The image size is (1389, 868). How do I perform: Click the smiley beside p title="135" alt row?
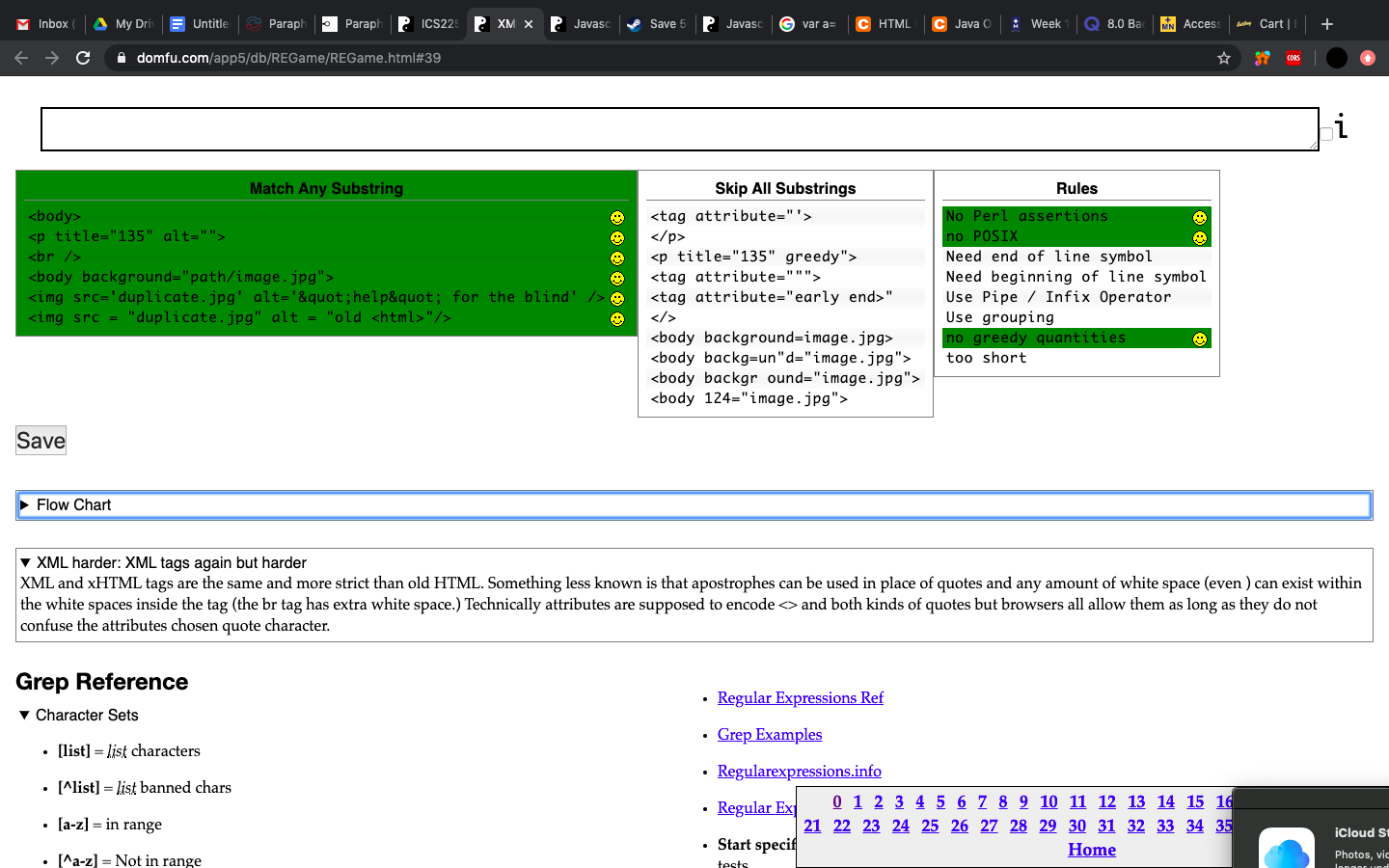(617, 238)
